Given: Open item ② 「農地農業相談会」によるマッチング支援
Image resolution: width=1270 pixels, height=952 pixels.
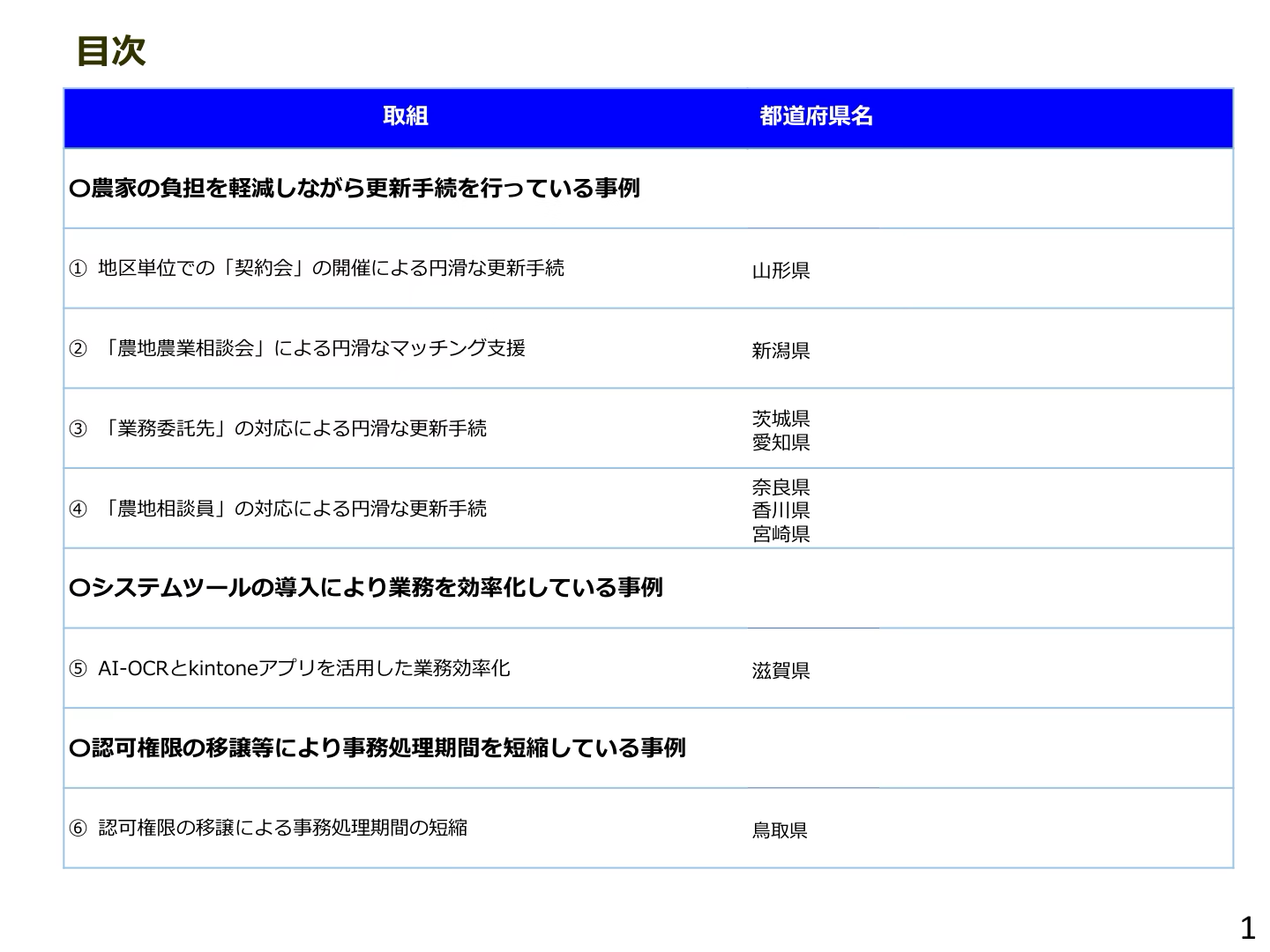Looking at the screenshot, I should pos(297,348).
